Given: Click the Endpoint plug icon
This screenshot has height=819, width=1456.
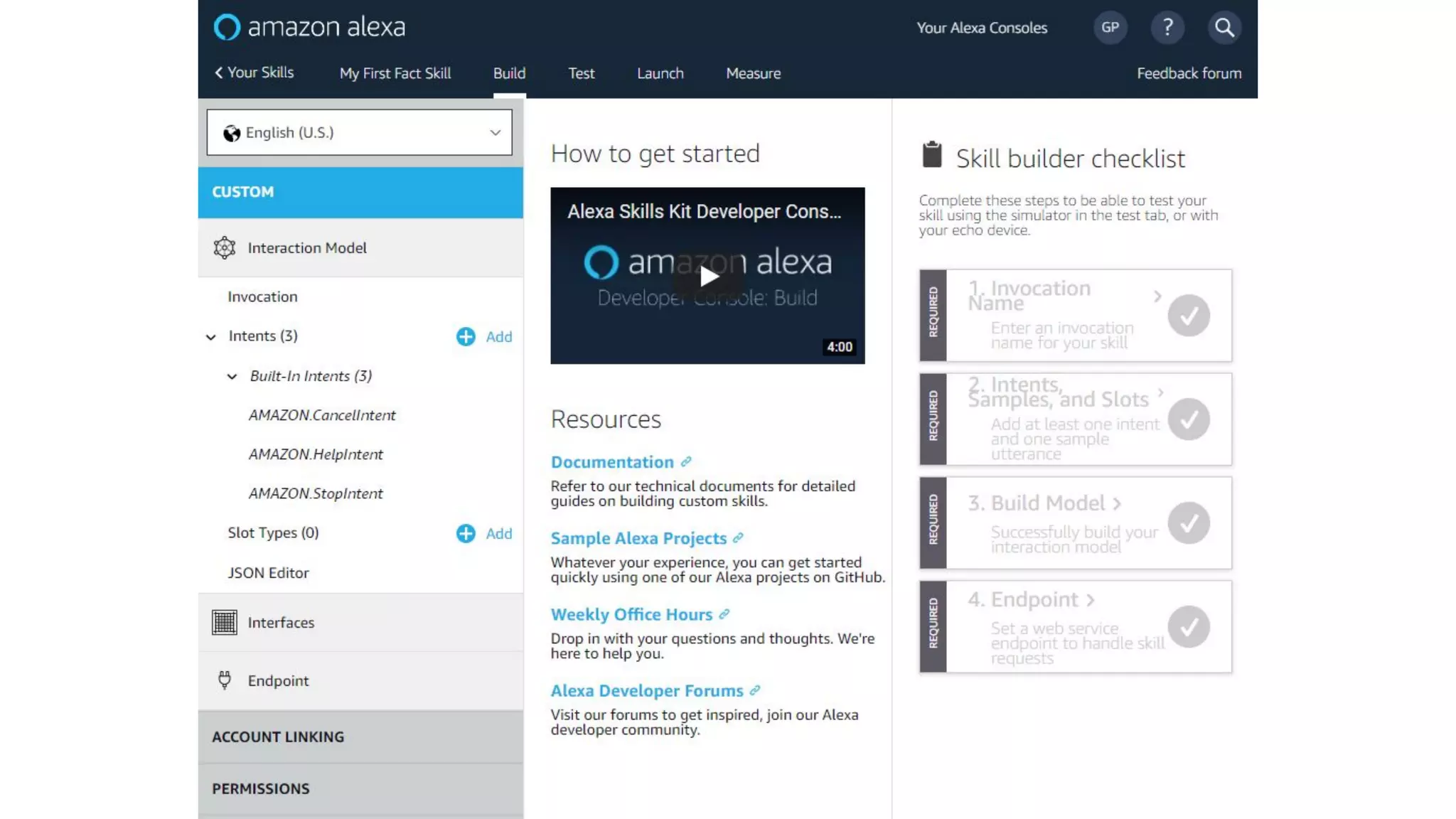Looking at the screenshot, I should [x=225, y=680].
